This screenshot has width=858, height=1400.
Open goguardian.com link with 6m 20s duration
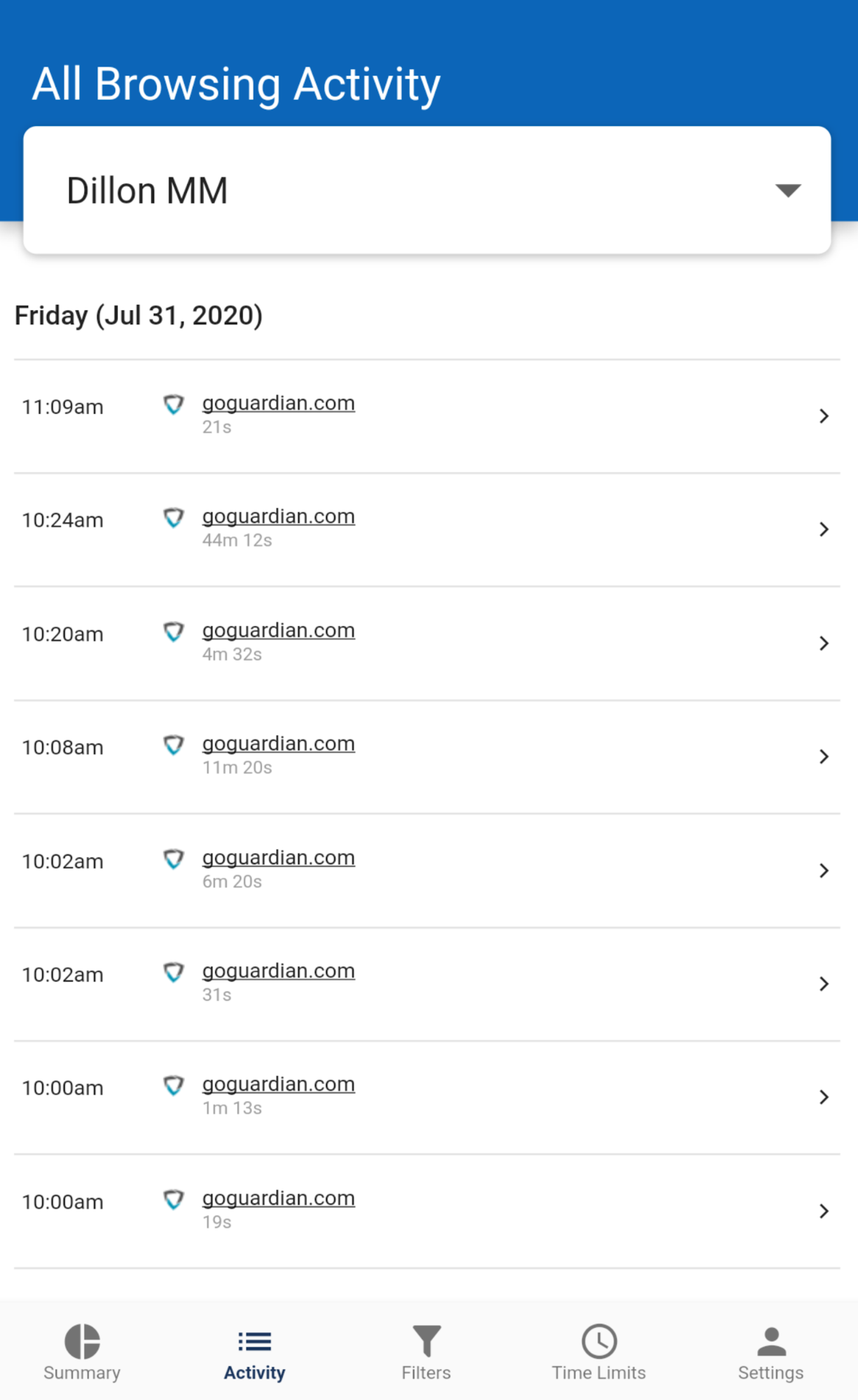pyautogui.click(x=278, y=858)
